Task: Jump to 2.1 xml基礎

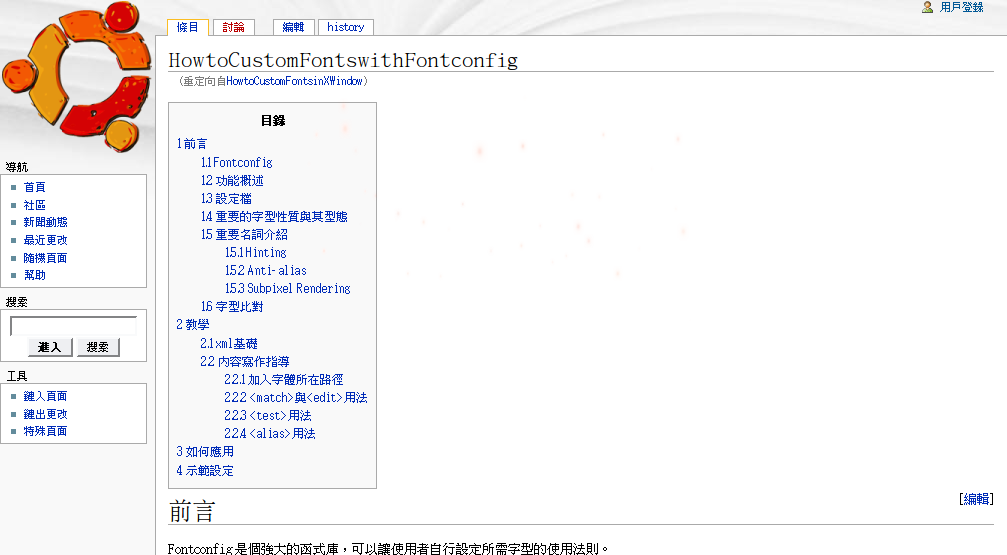Action: (x=229, y=344)
